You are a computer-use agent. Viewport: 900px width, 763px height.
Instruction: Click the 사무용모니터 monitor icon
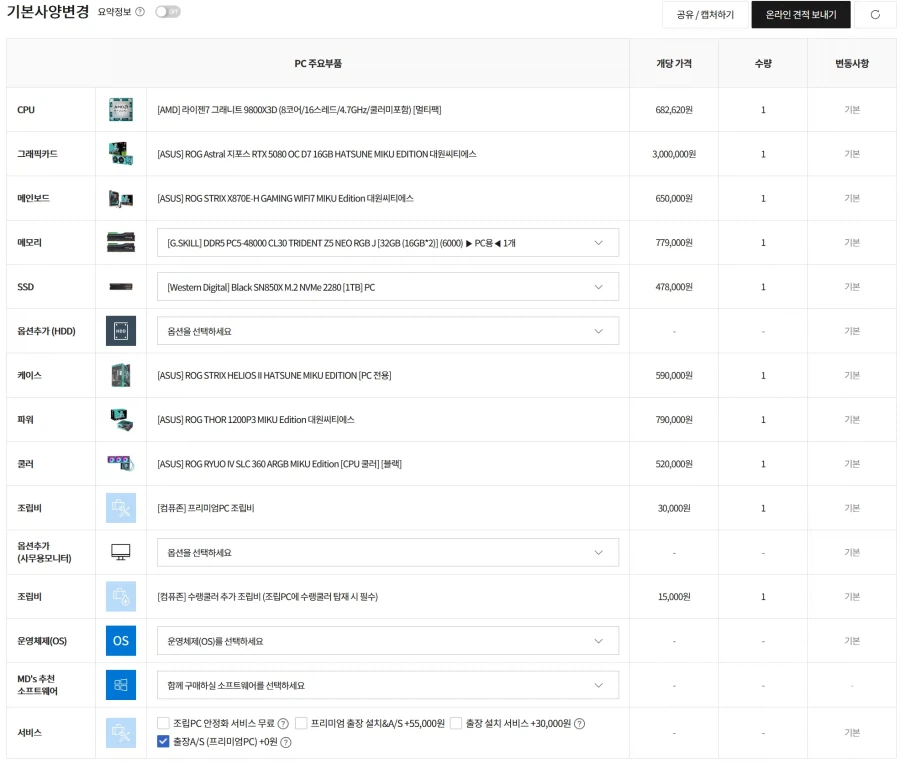121,551
